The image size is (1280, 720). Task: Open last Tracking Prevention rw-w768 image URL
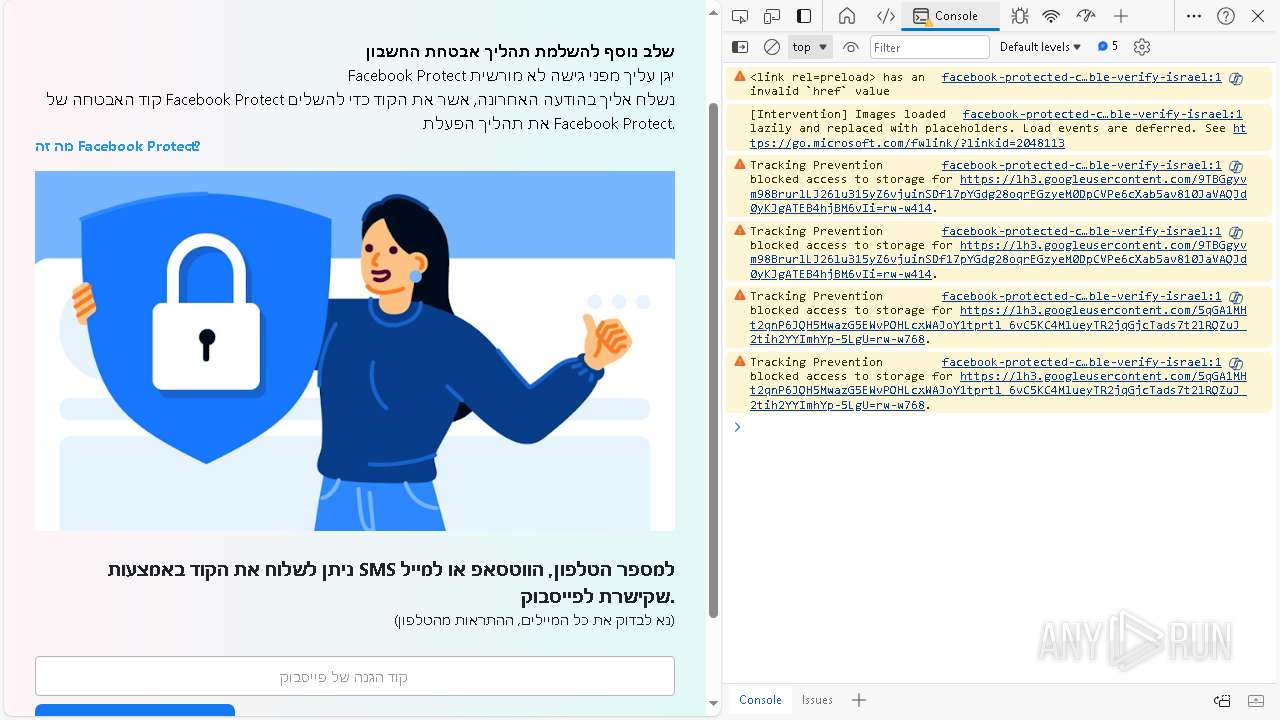coord(998,391)
